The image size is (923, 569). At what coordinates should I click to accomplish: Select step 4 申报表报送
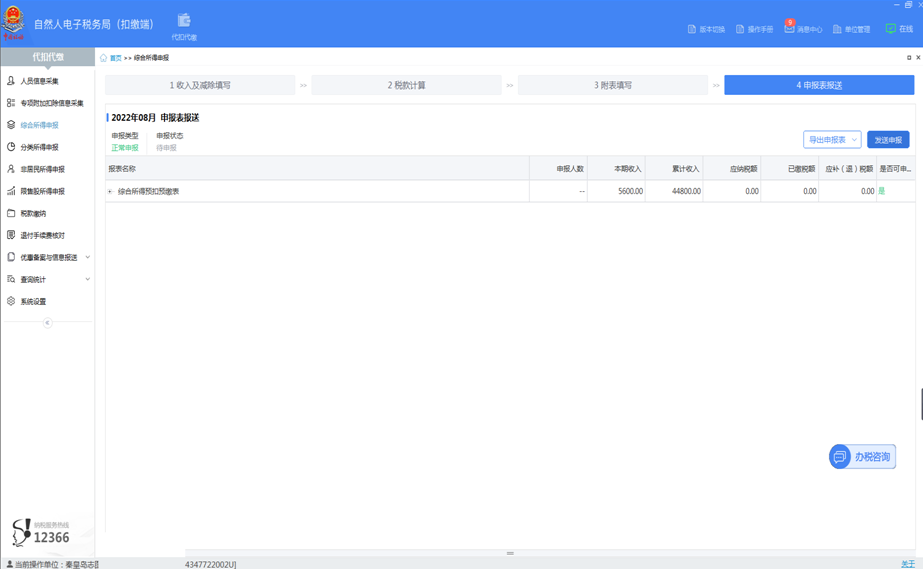[819, 85]
